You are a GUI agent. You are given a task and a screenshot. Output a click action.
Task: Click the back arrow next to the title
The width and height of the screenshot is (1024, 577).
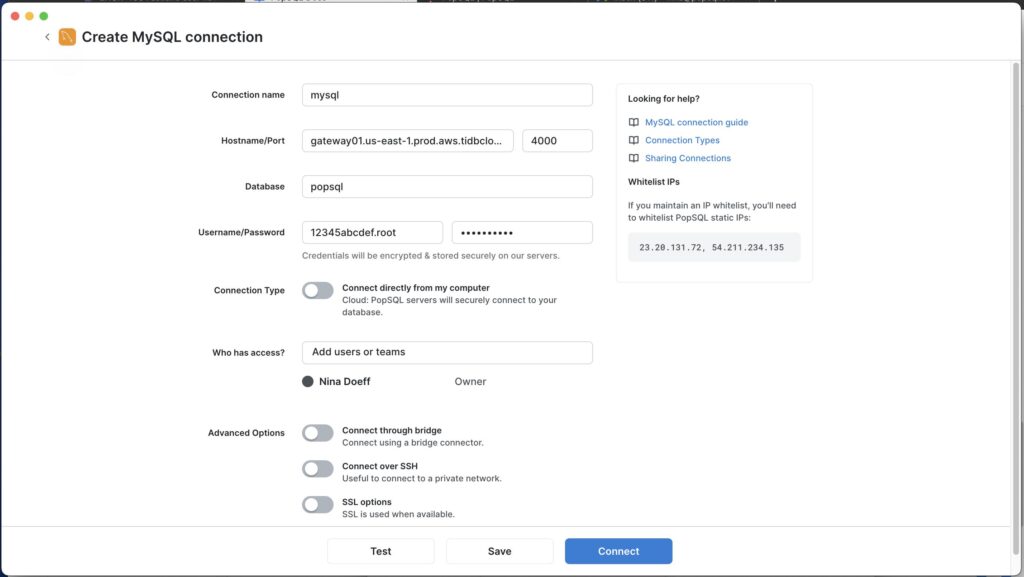pos(46,36)
